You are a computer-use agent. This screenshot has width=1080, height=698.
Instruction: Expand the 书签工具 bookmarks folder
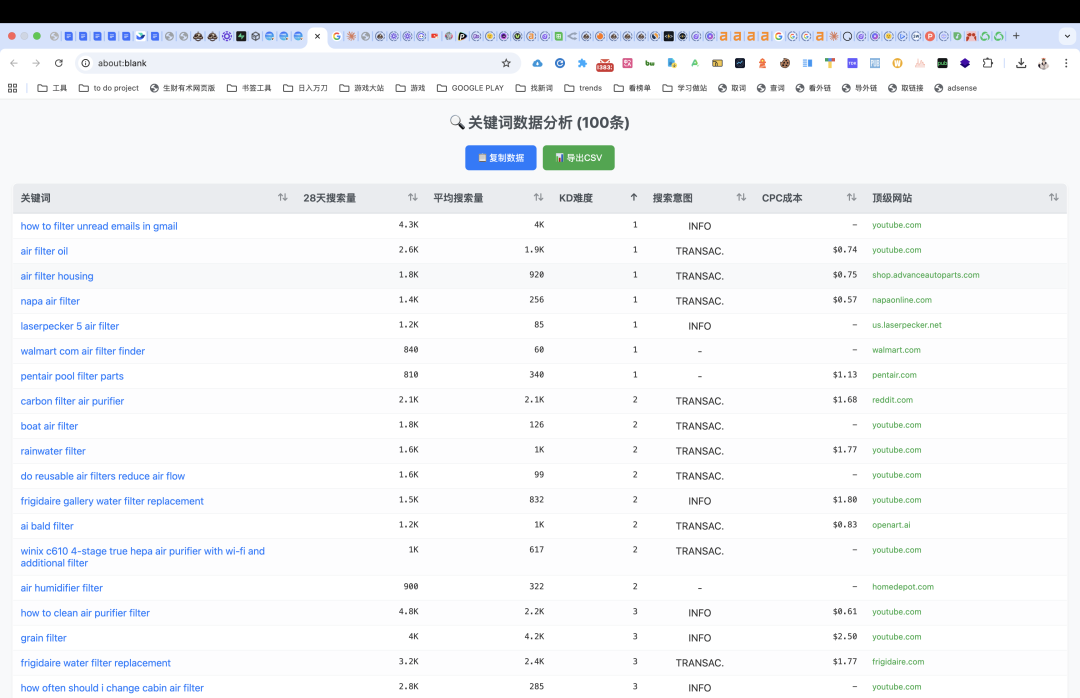[249, 88]
